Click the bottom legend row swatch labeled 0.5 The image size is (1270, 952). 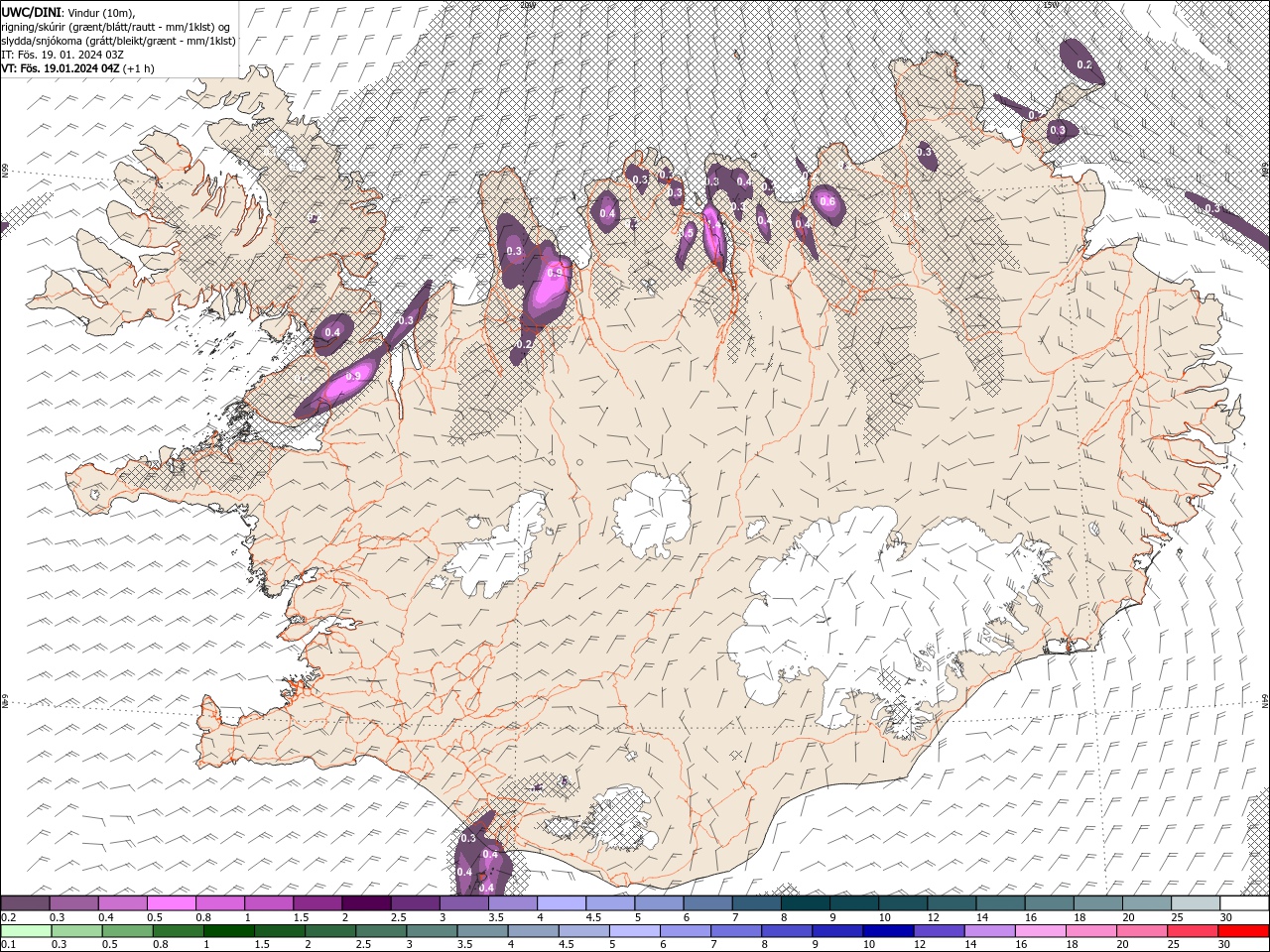tap(128, 931)
